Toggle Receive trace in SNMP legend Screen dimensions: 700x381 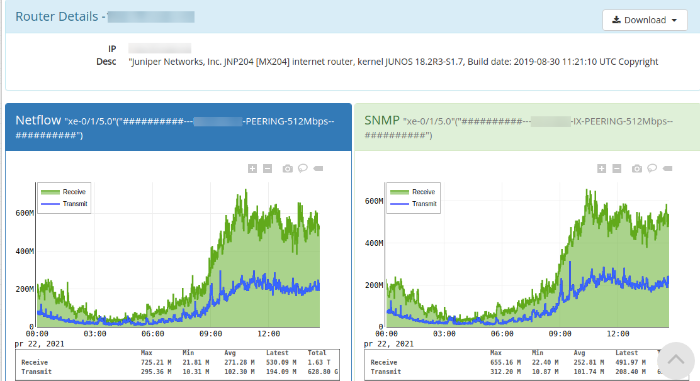(412, 192)
